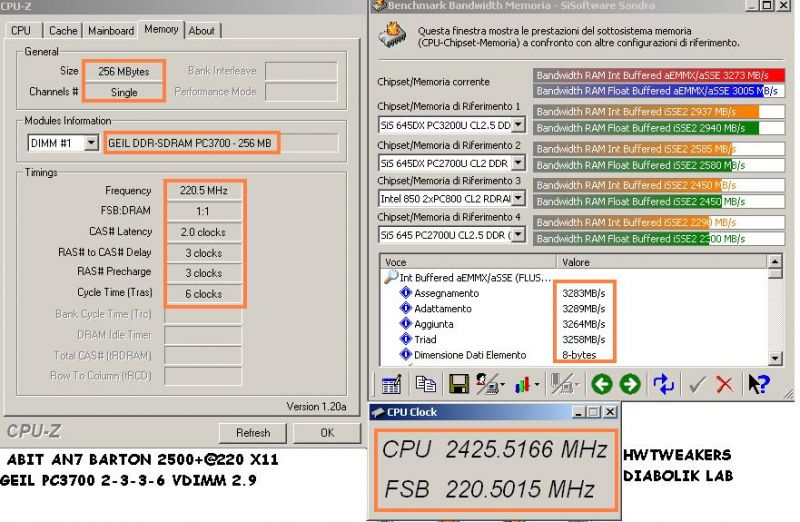This screenshot has width=800, height=522.
Task: Click the Frequency field showing 220.5 MHz
Action: [204, 190]
